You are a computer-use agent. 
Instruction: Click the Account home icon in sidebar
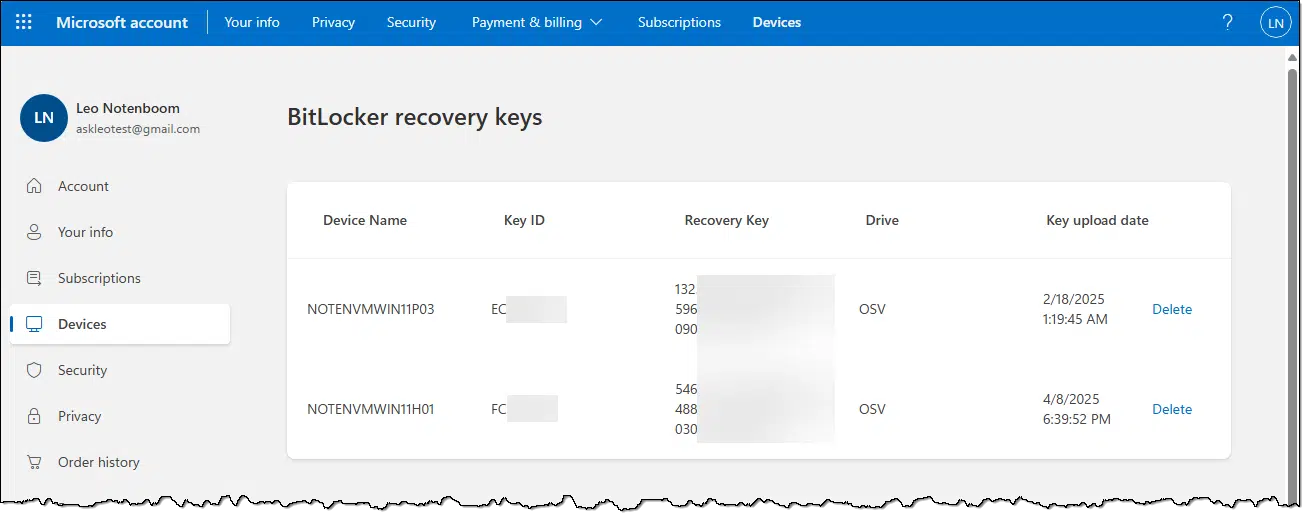tap(35, 186)
